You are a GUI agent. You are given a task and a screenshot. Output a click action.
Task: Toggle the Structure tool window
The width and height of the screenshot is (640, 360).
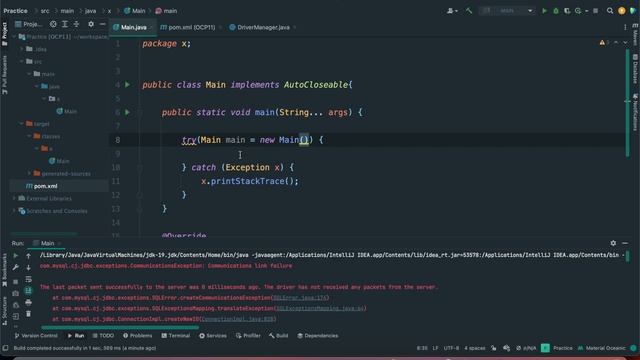click(4, 311)
